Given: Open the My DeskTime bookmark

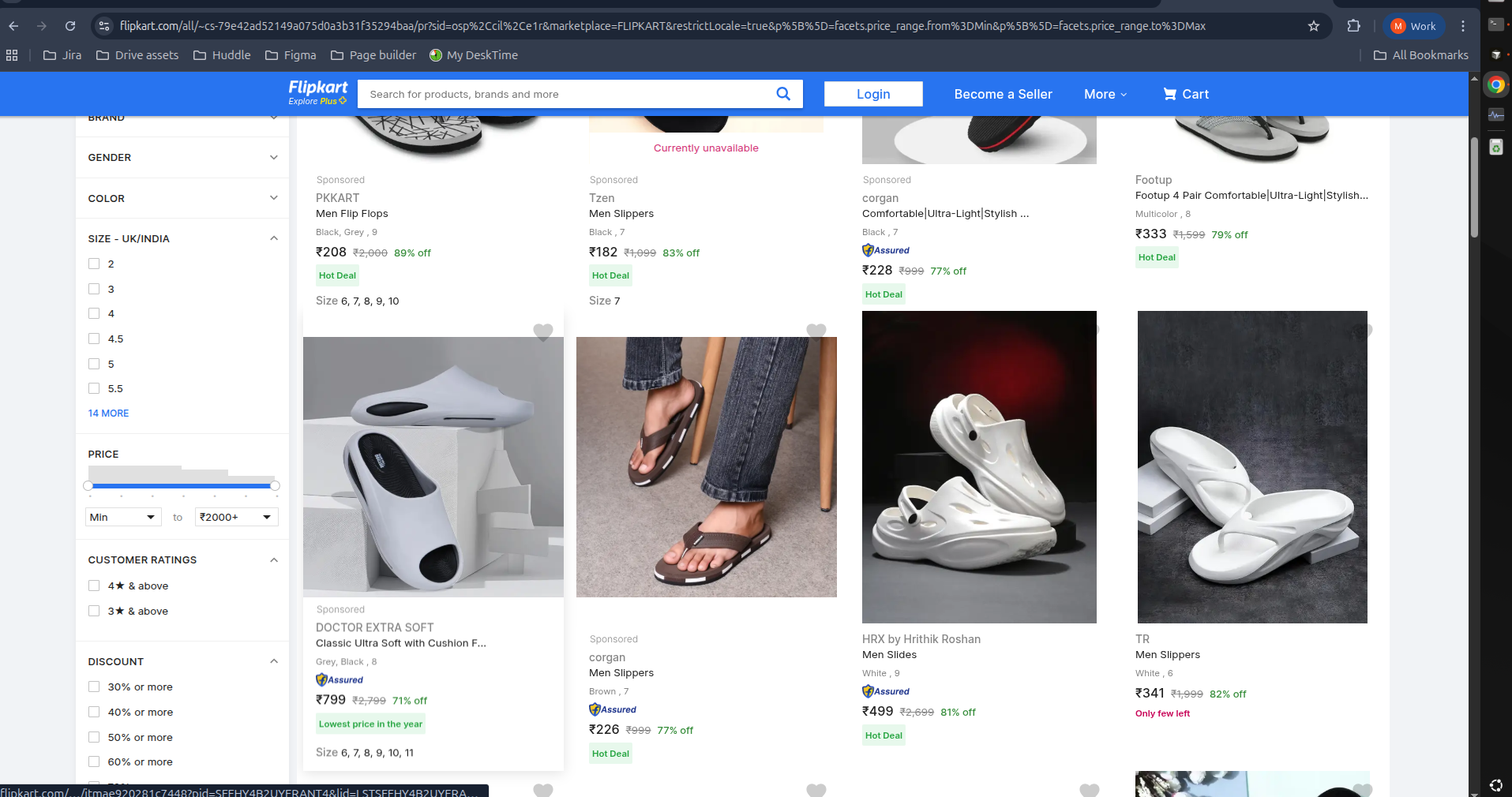Looking at the screenshot, I should tap(474, 55).
